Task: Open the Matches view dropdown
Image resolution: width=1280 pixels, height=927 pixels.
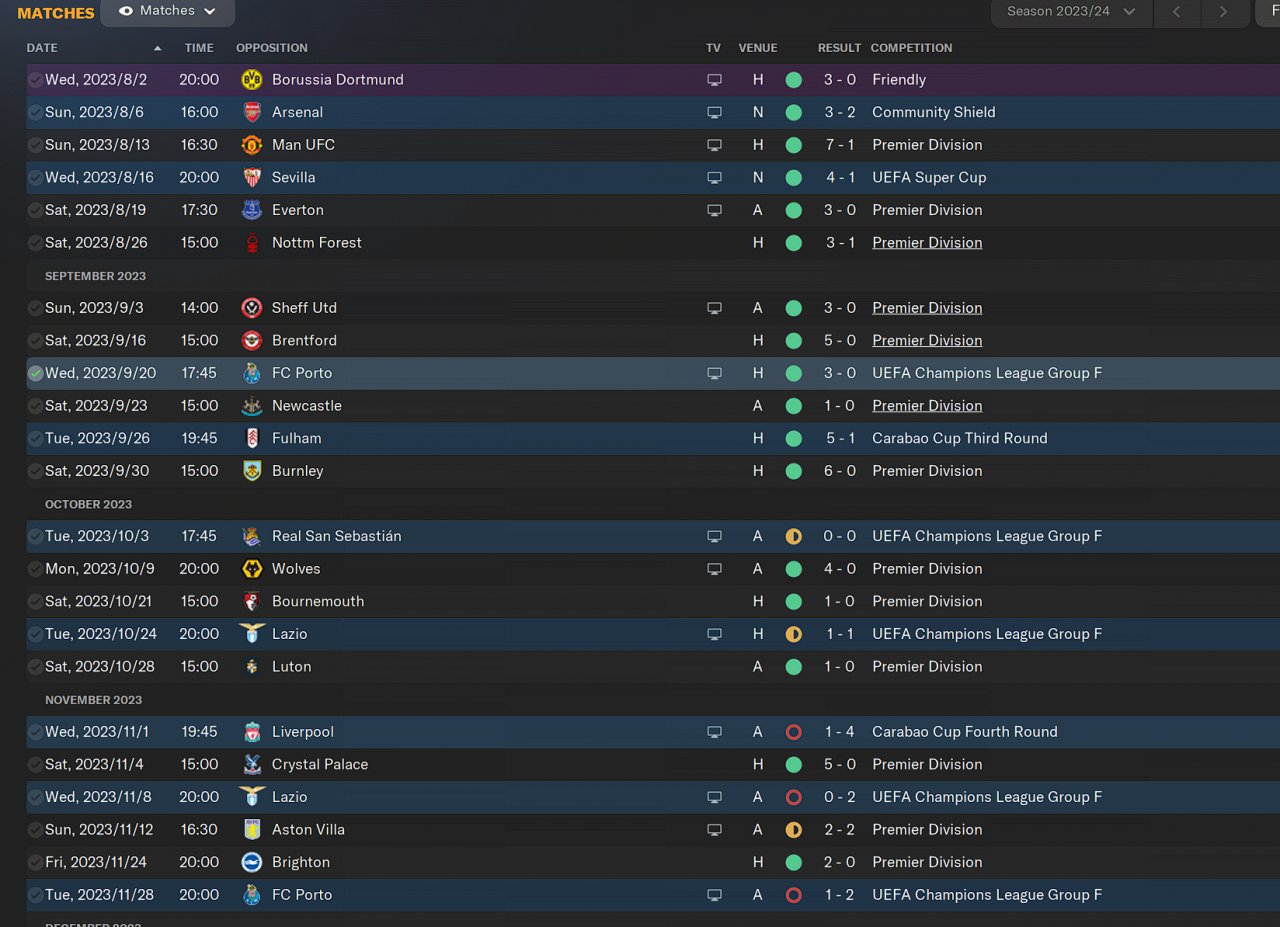Action: click(168, 12)
